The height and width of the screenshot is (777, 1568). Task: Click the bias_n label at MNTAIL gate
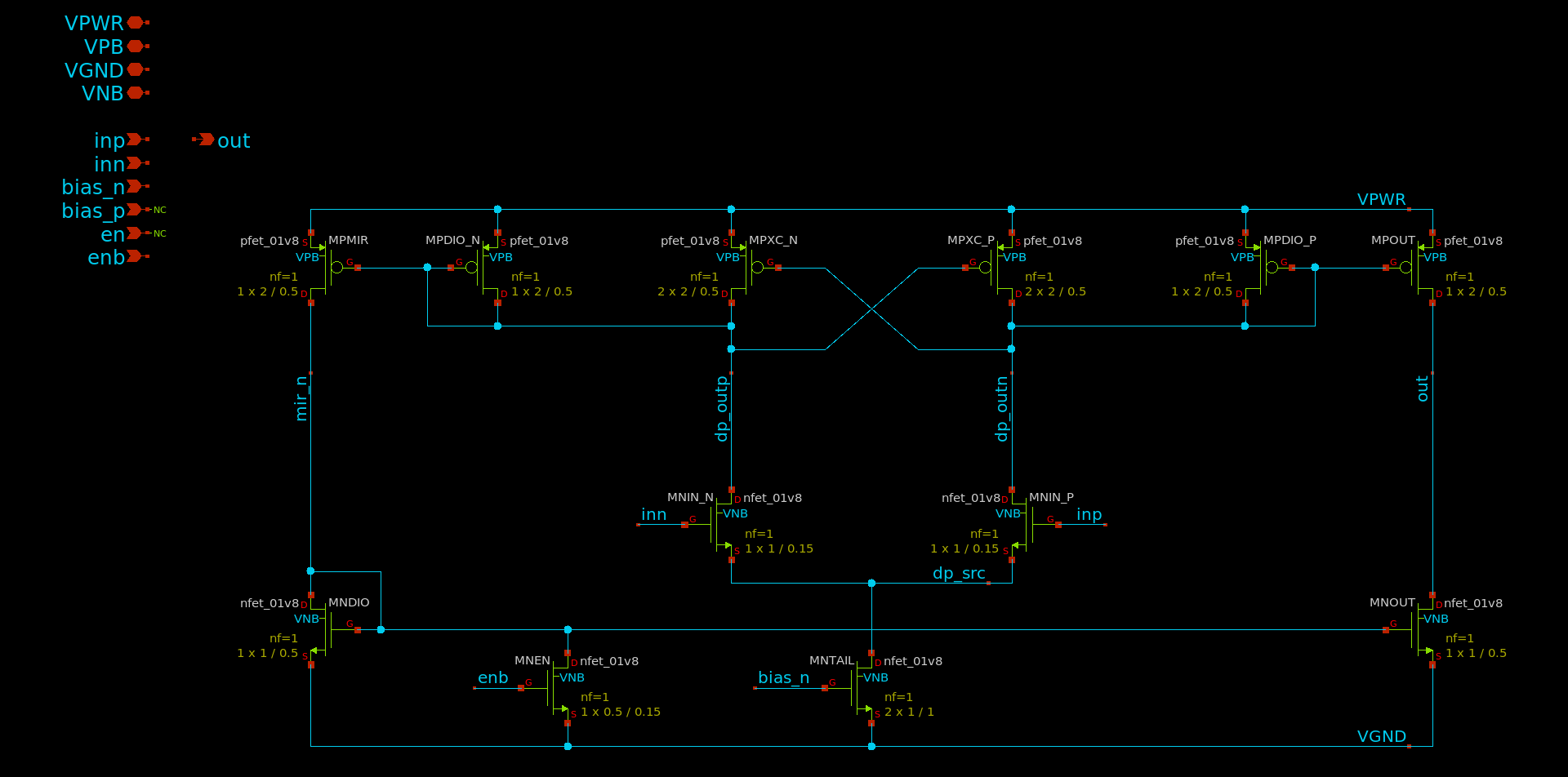(784, 677)
